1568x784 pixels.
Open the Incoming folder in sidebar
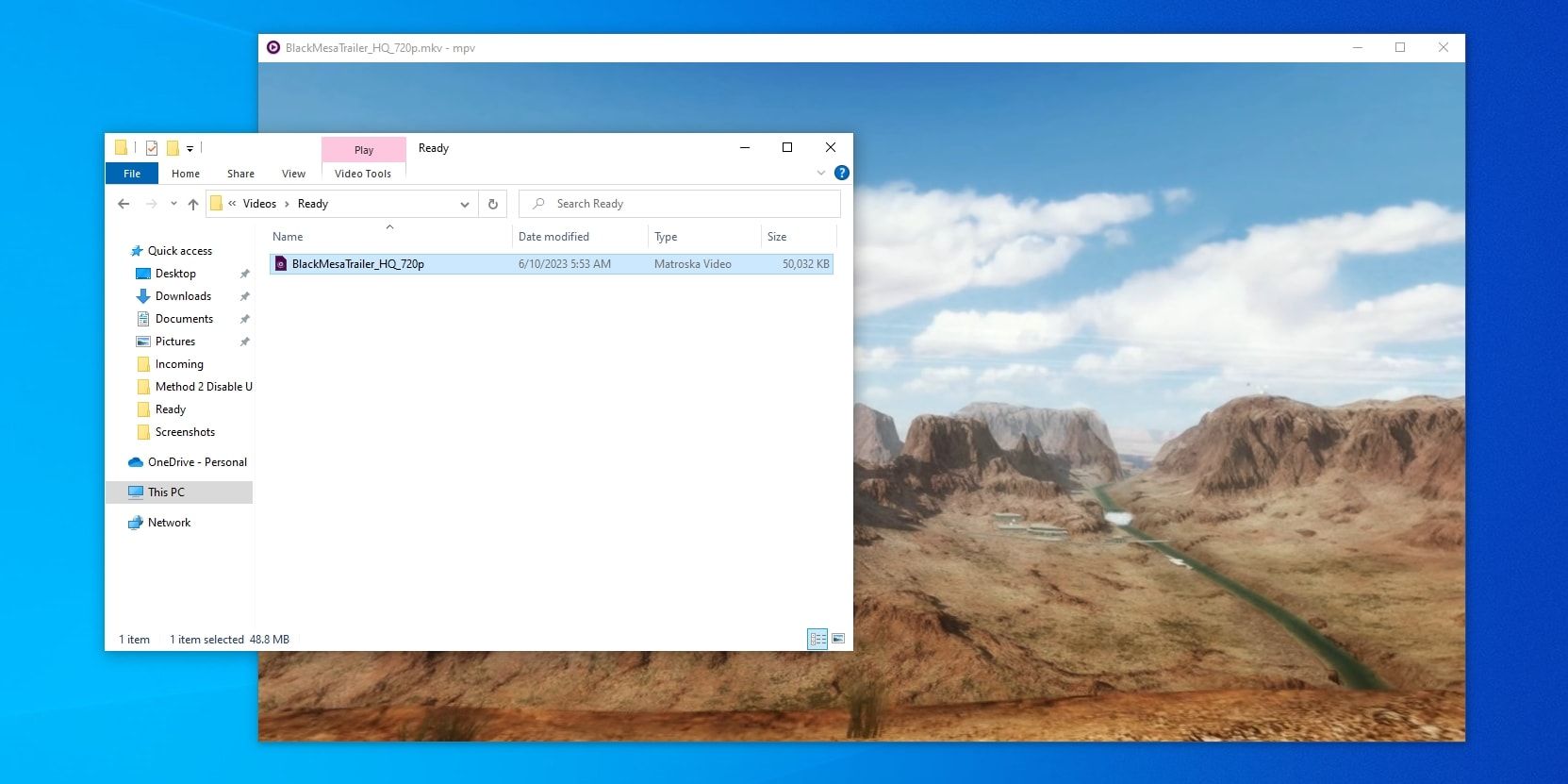179,364
